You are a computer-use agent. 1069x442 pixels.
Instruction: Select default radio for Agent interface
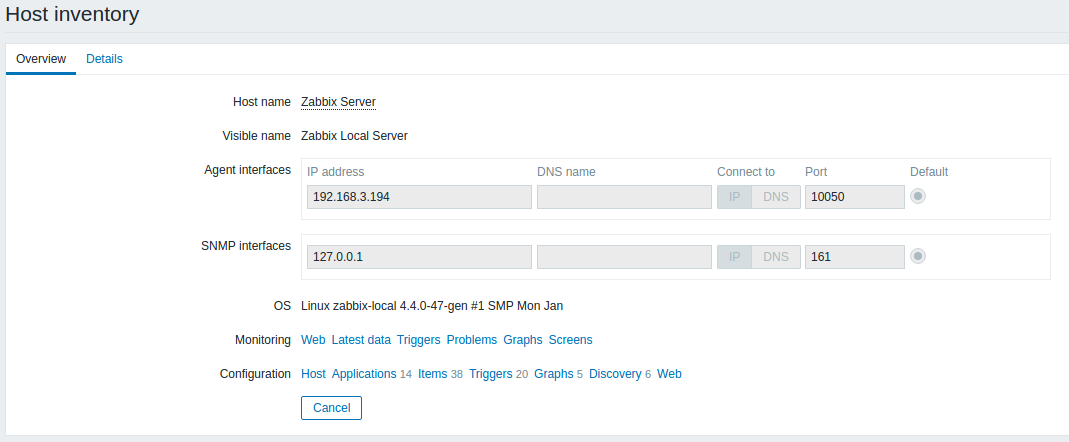pos(918,196)
